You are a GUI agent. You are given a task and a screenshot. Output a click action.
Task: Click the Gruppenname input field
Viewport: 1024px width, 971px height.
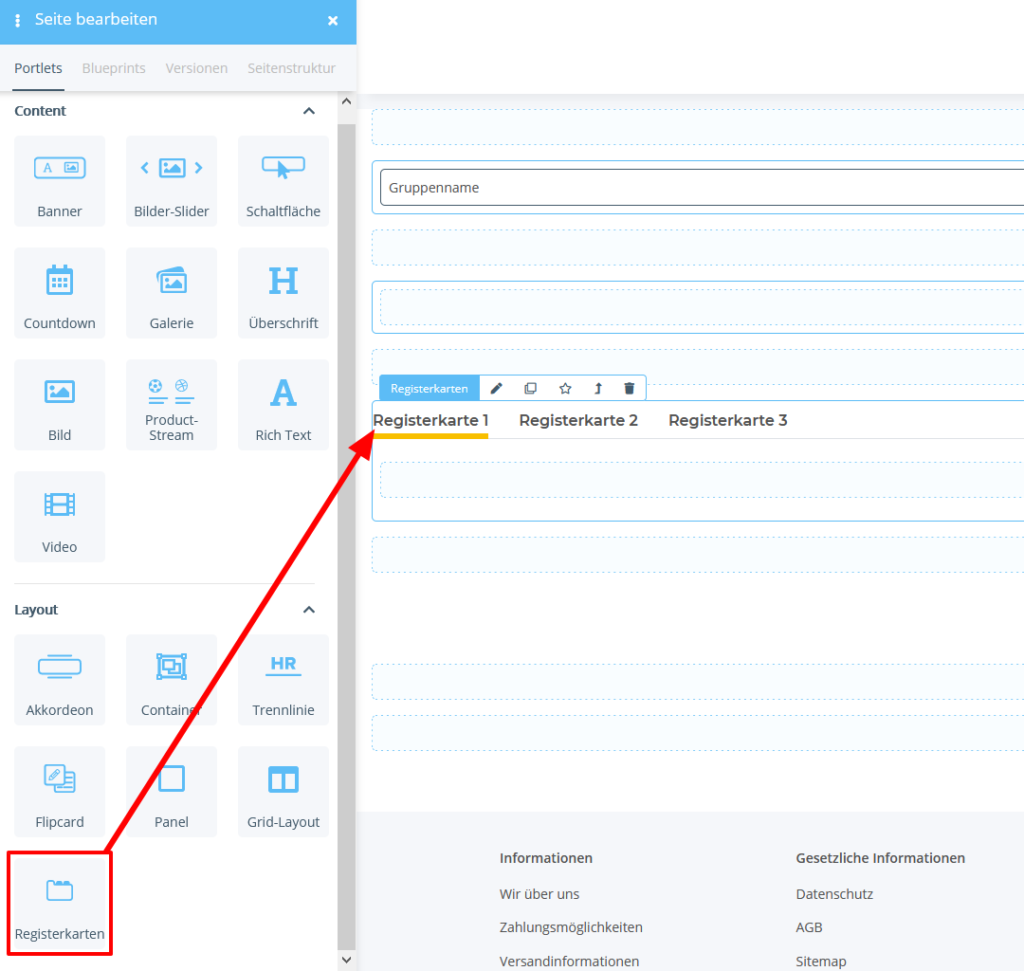[x=700, y=187]
